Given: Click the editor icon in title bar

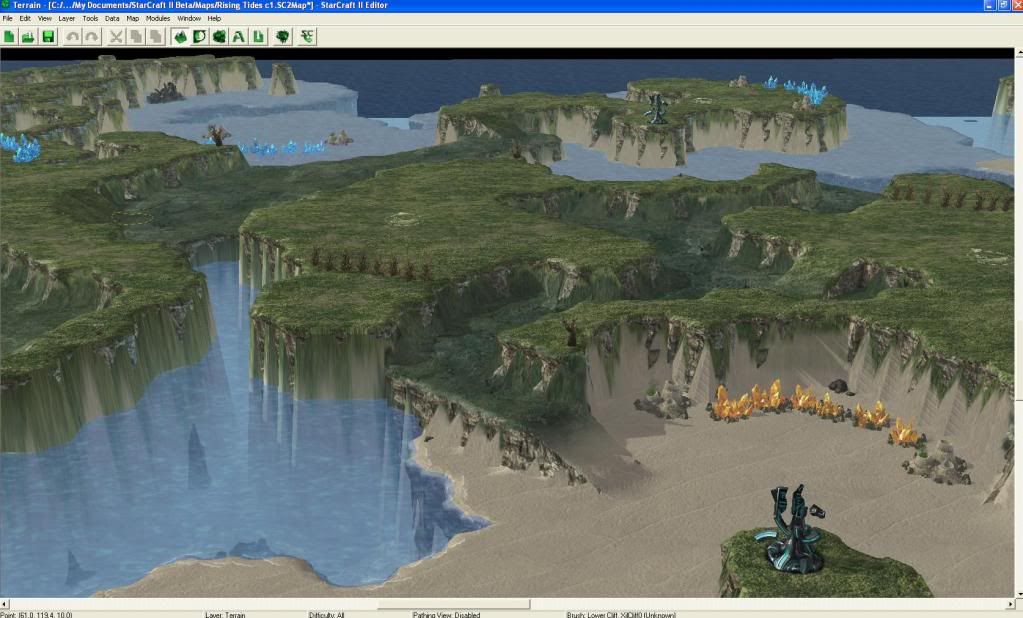Looking at the screenshot, I should (5, 5).
